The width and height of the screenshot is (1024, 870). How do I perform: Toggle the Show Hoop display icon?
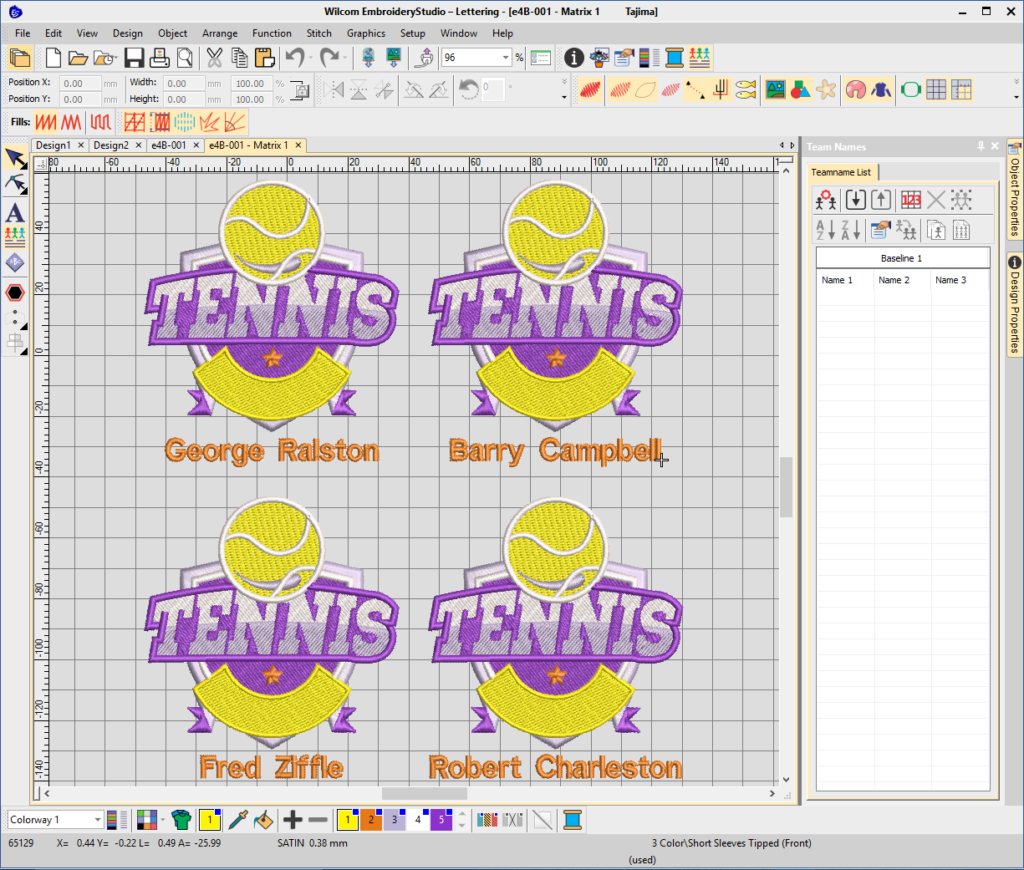click(910, 90)
